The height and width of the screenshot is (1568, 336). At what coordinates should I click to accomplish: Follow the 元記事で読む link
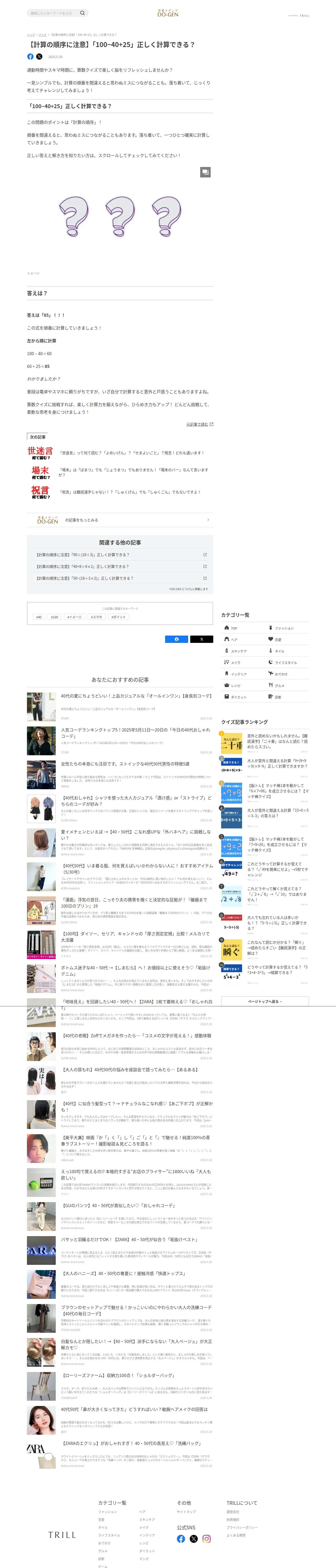coord(199,424)
